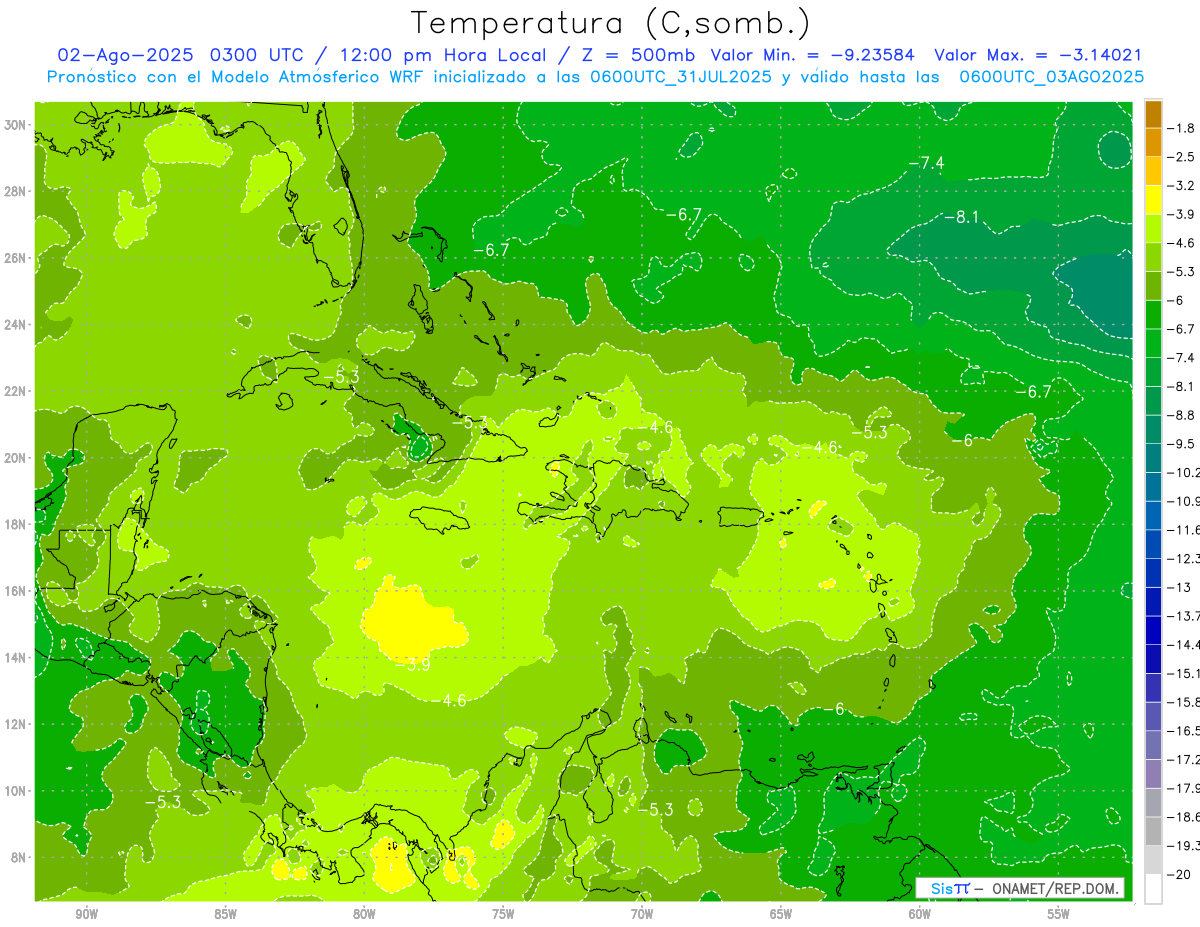The image size is (1200, 927).
Task: Click the -1.8 legend value
Action: 1182,128
